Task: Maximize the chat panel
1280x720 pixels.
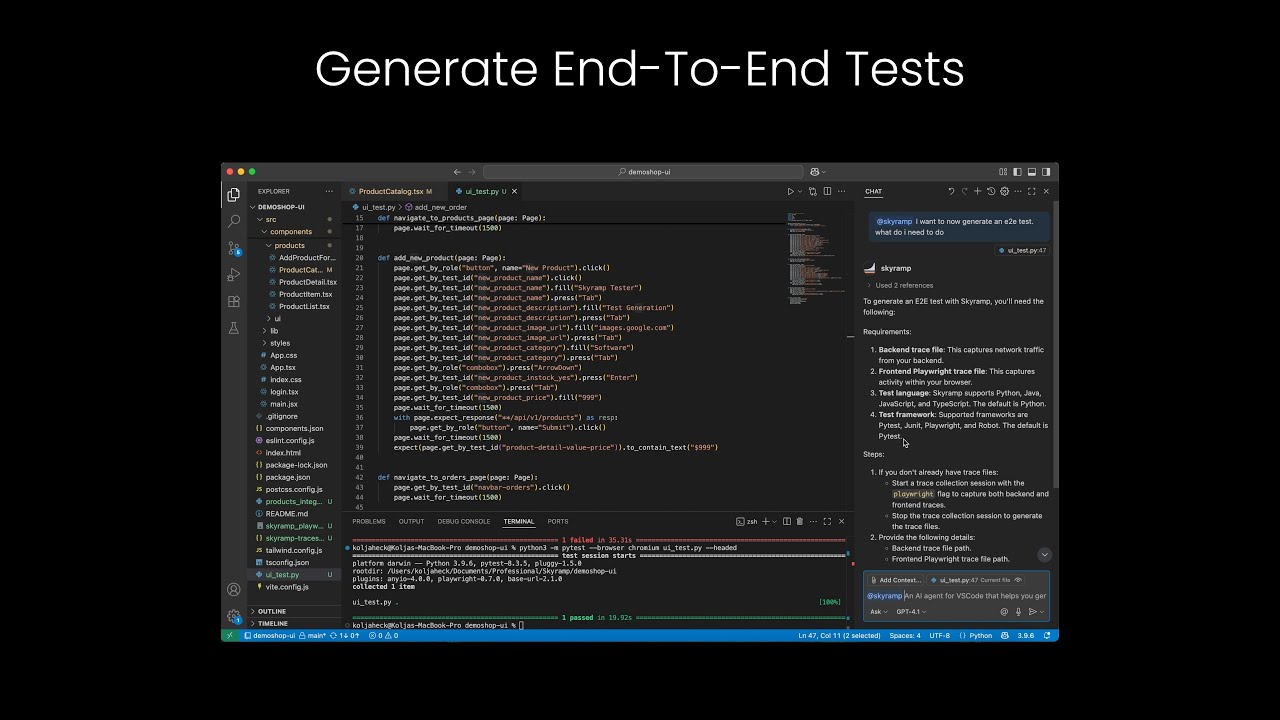Action: coord(1032,191)
